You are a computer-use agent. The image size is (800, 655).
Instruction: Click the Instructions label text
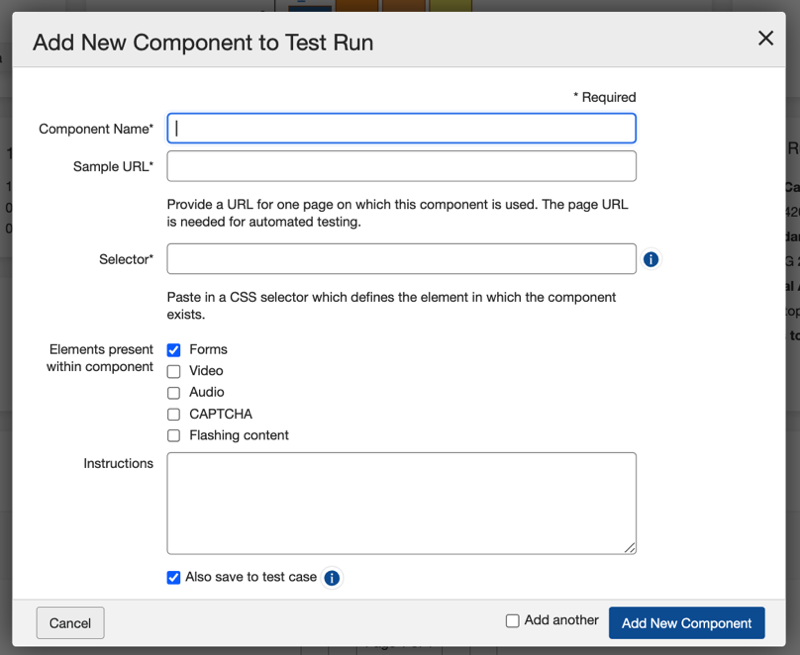tap(118, 464)
